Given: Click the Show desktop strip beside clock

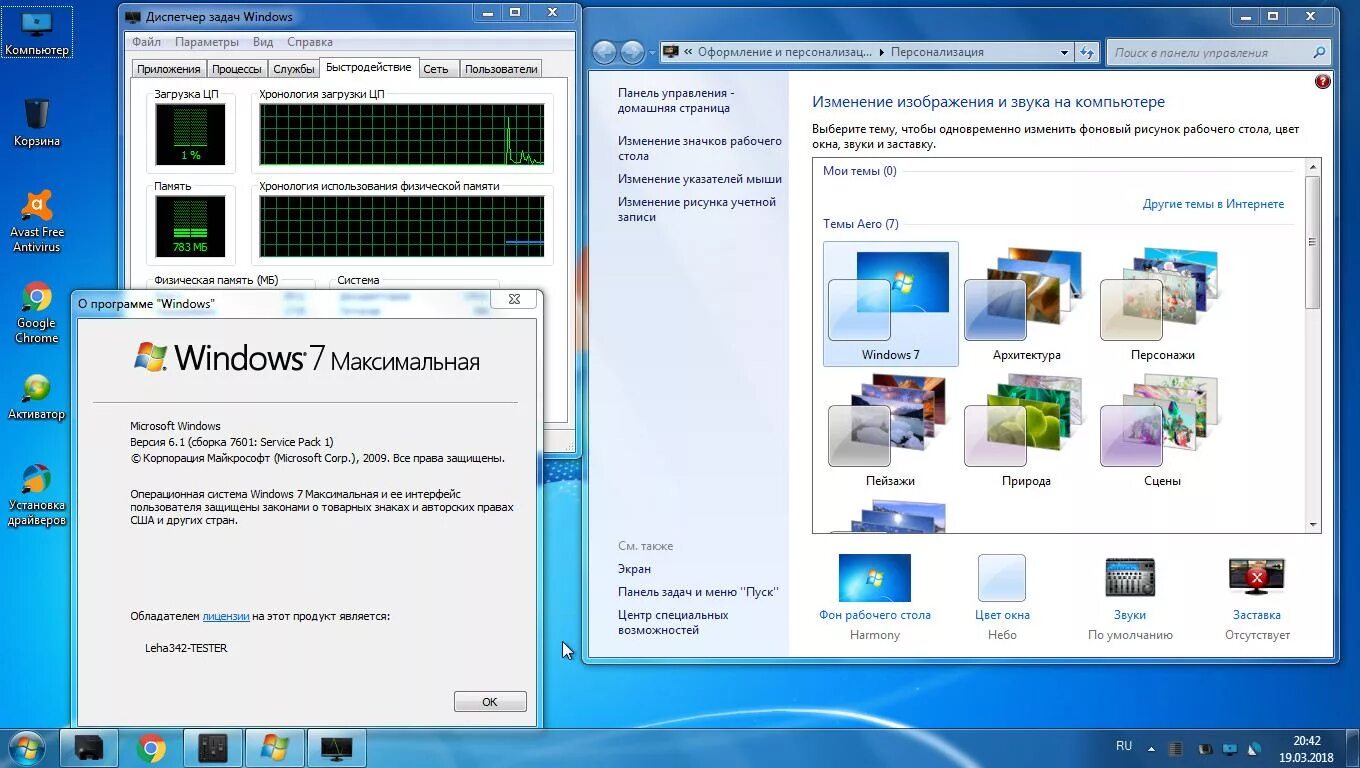Looking at the screenshot, I should tap(1352, 749).
